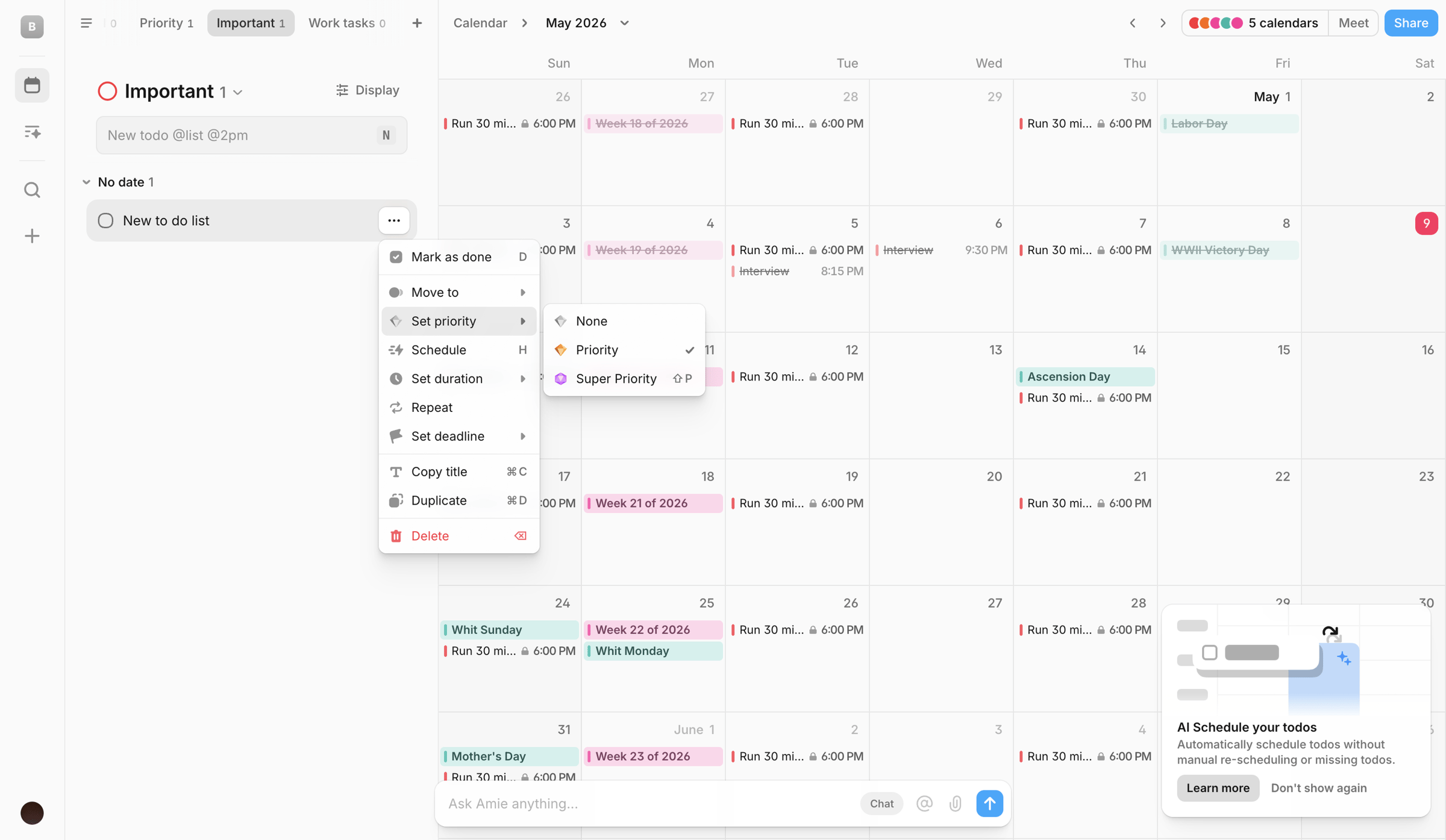Add a new list tab with plus
Viewport: 1446px width, 840px height.
(x=417, y=23)
